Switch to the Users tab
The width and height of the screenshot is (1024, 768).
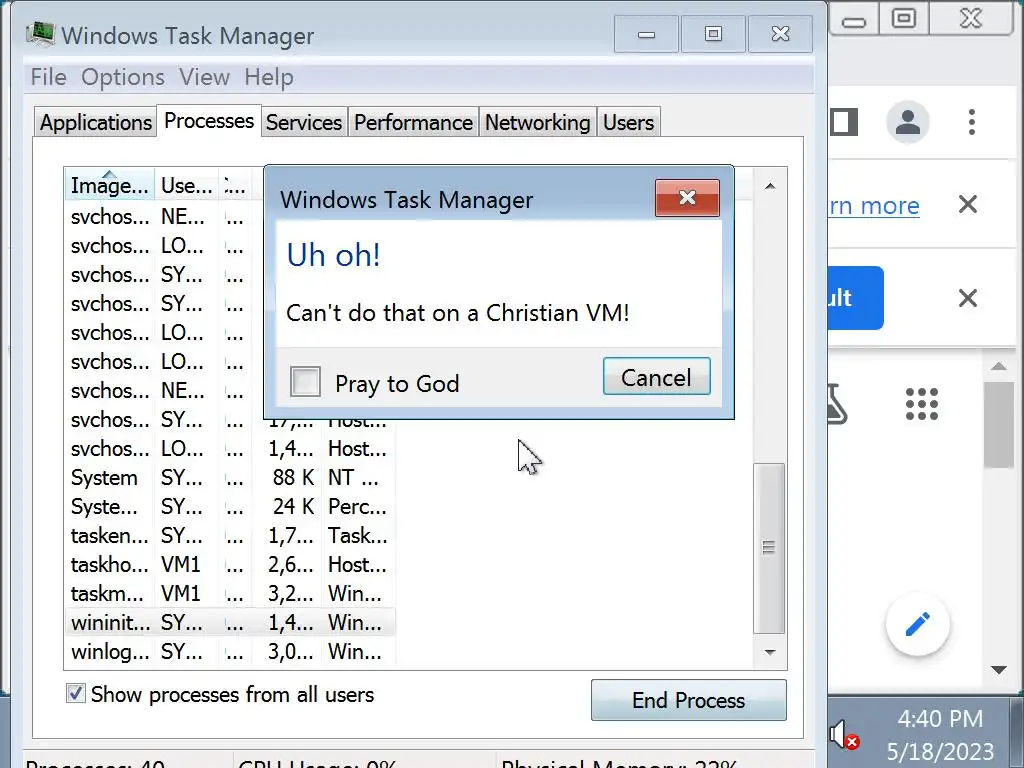628,122
